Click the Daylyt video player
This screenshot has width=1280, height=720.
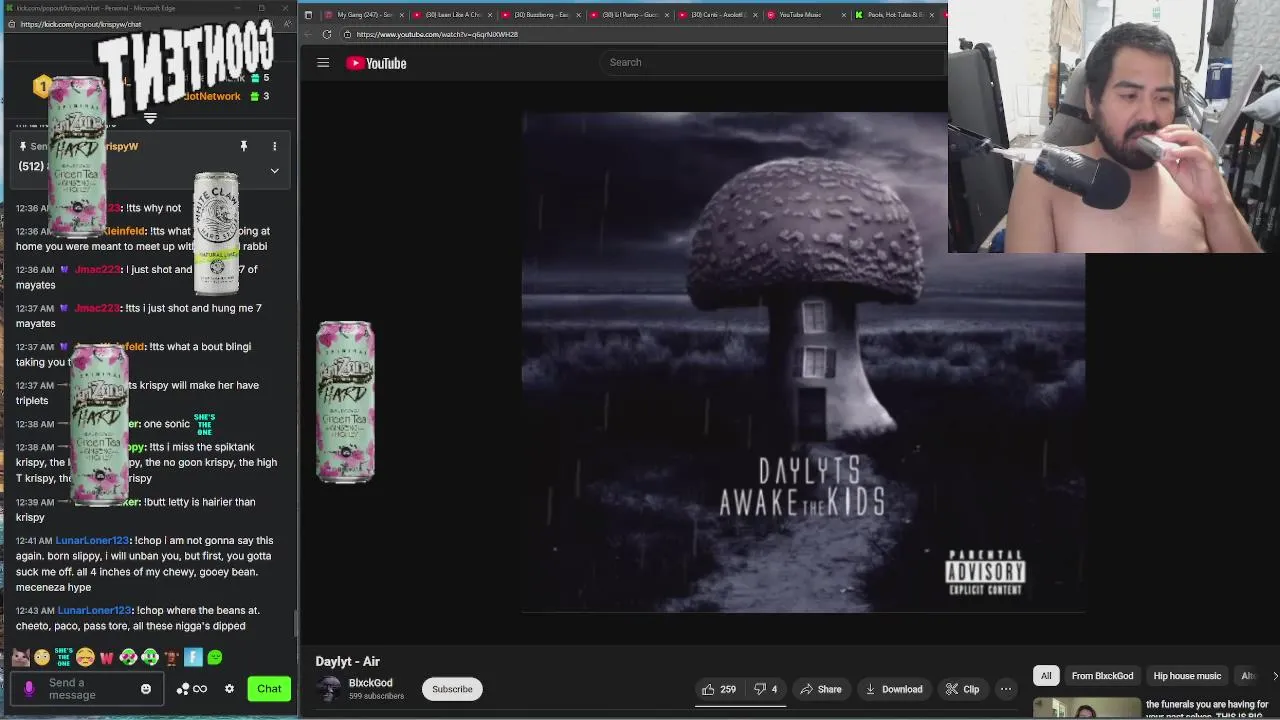pyautogui.click(x=803, y=362)
